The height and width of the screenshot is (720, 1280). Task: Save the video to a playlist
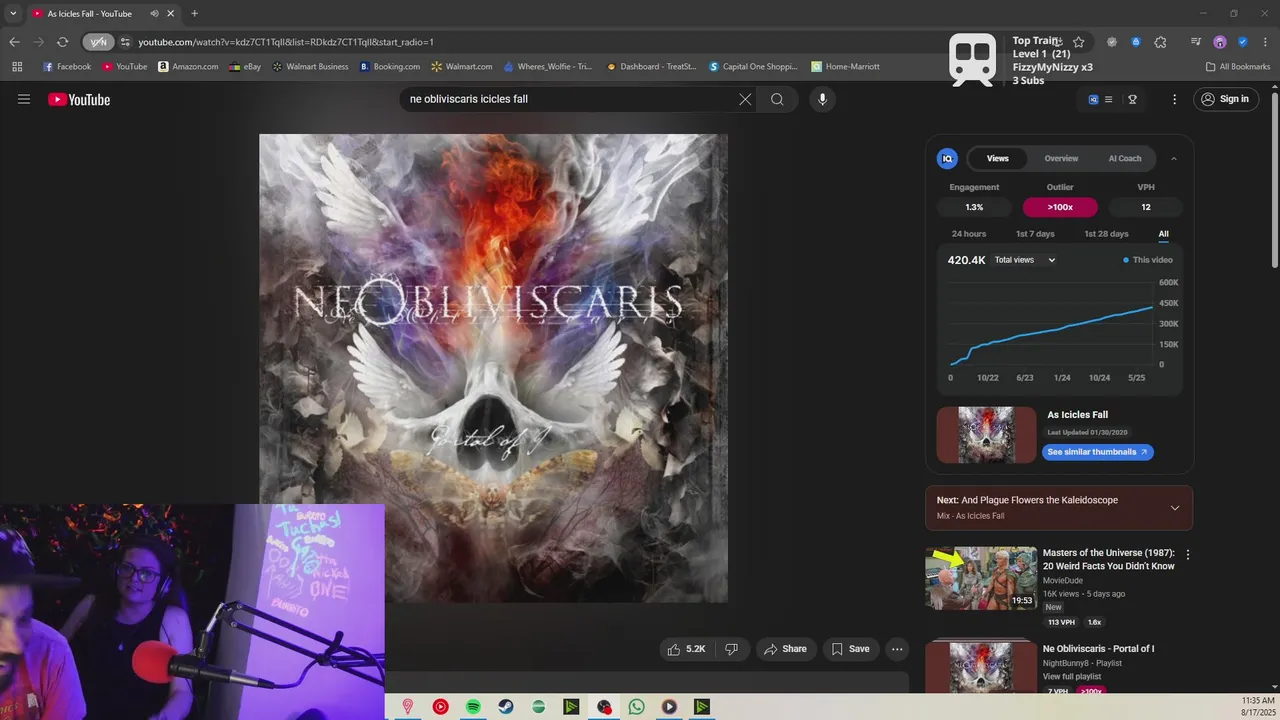(851, 649)
